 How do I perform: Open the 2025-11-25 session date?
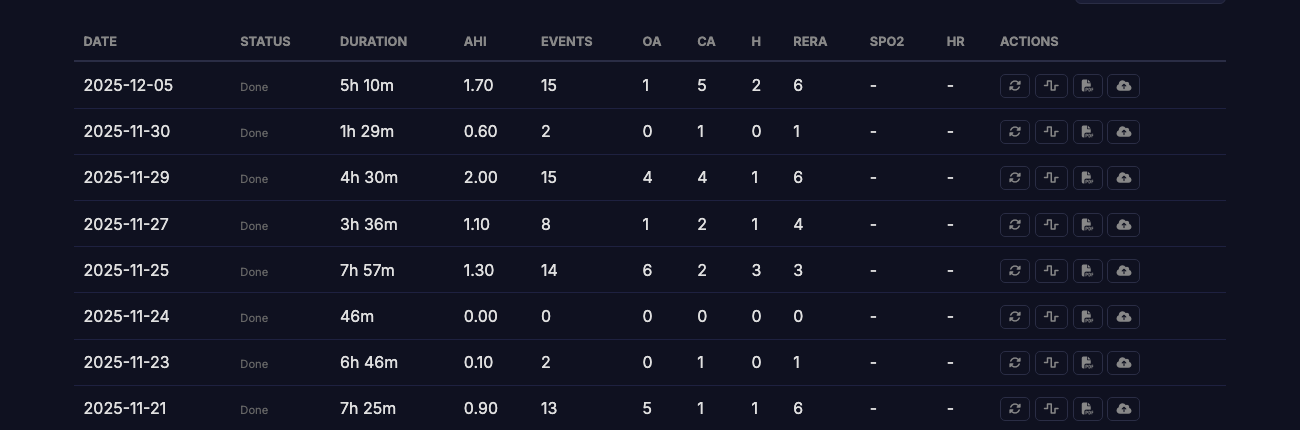pos(127,270)
